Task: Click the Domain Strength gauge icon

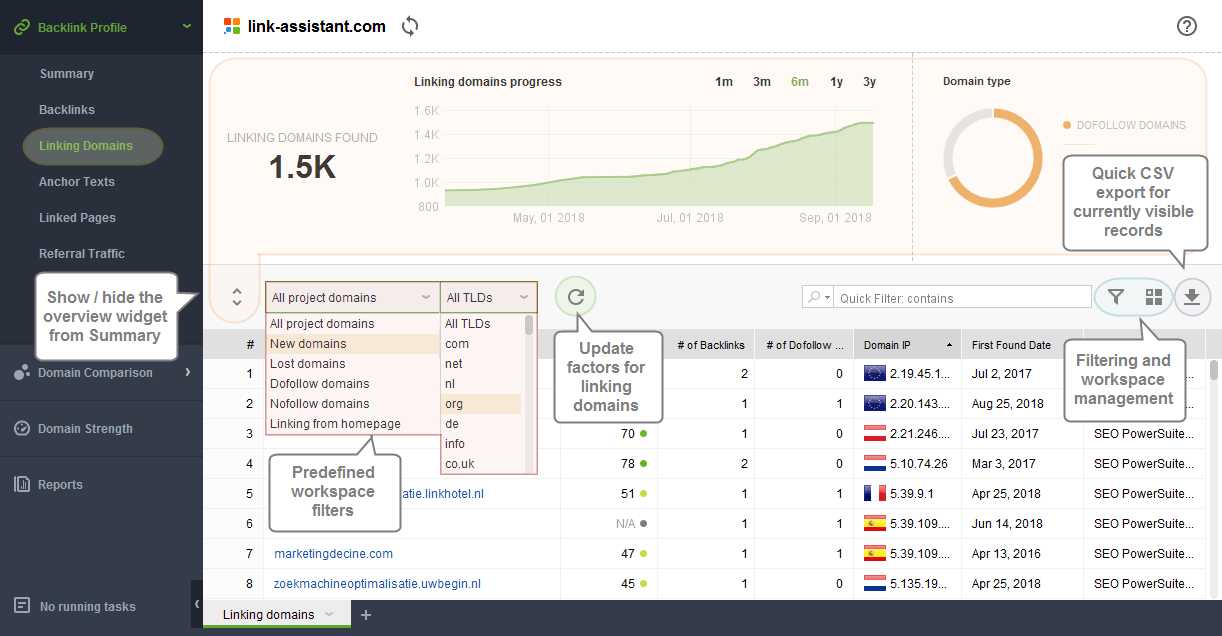Action: coord(22,428)
